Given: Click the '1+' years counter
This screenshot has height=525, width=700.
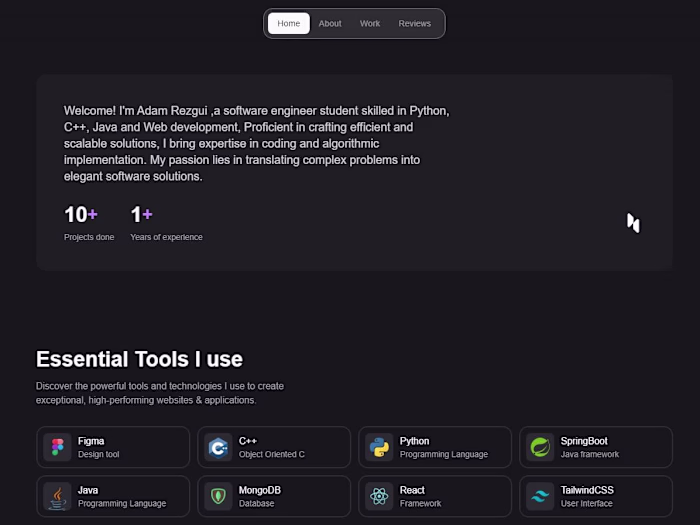Looking at the screenshot, I should click(x=142, y=214).
